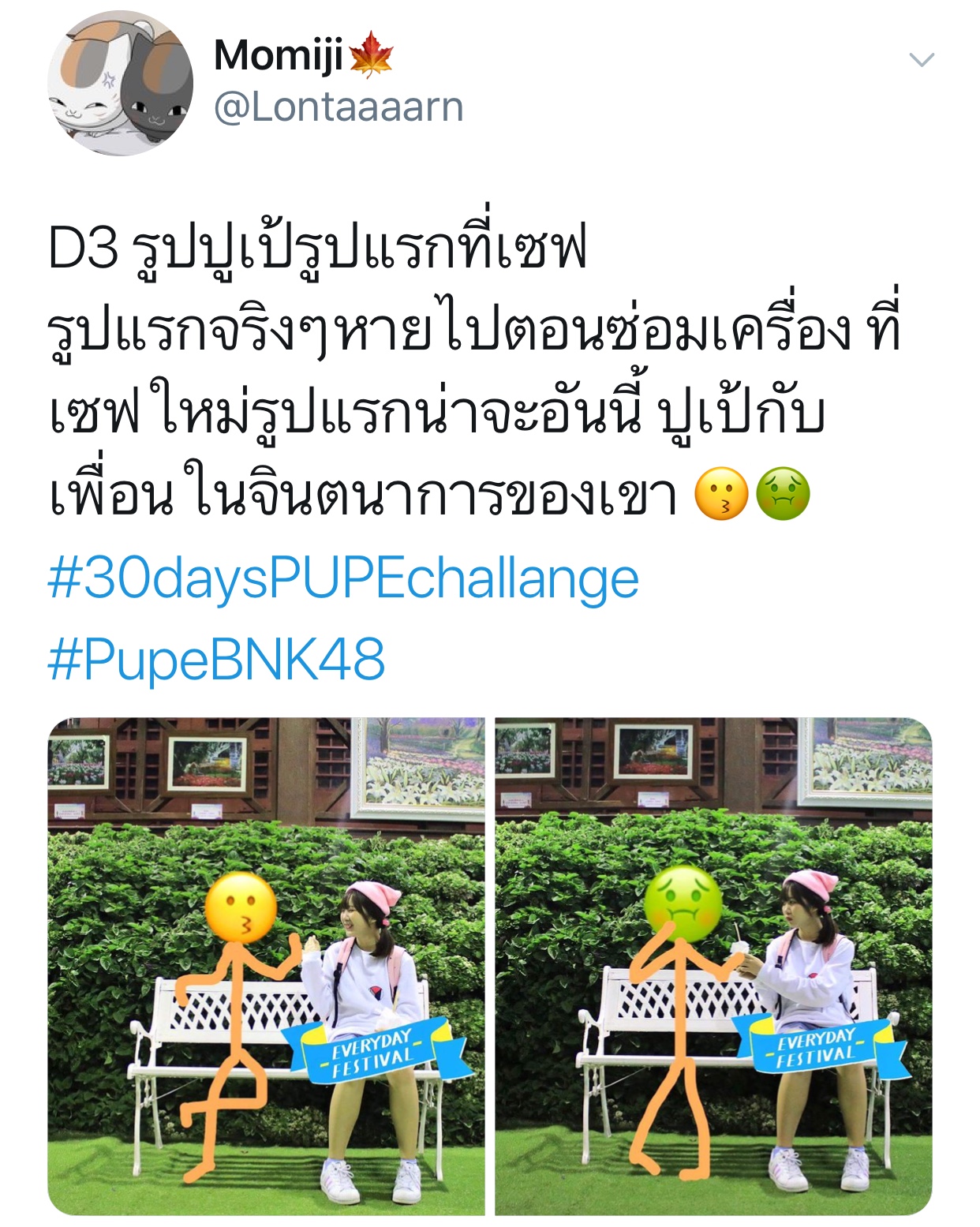Viewport: 980px width, 1227px height.
Task: Tap the kissing emoji sticker in the left photo
Action: pos(241,909)
